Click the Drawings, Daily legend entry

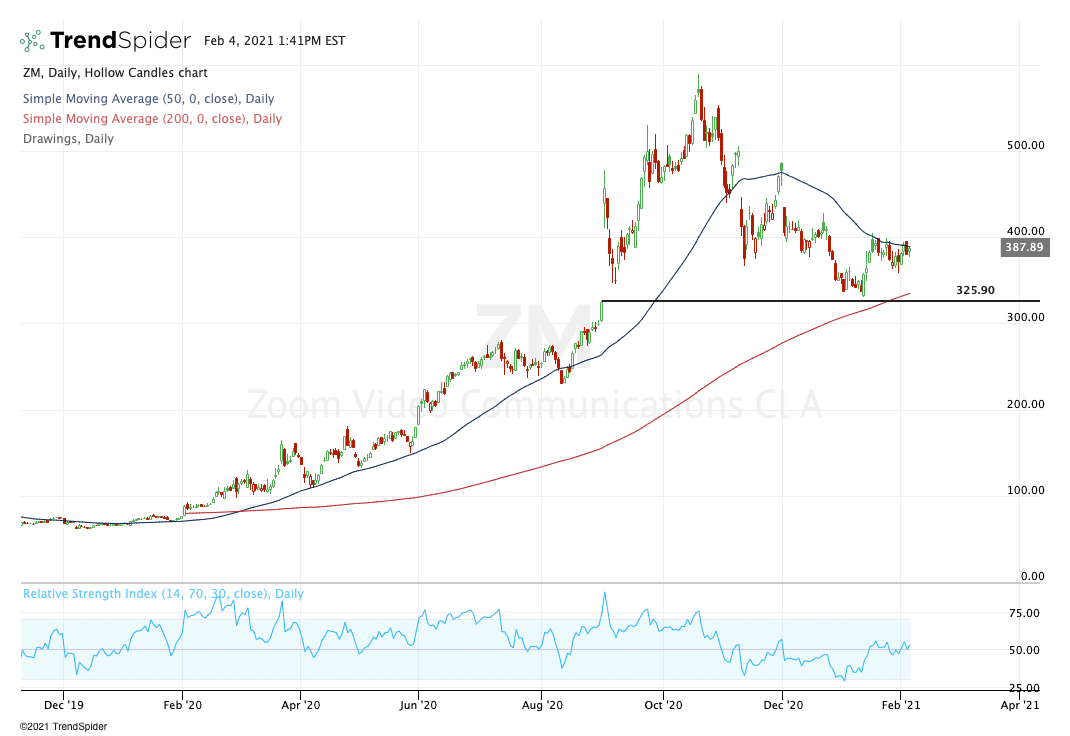coord(68,138)
